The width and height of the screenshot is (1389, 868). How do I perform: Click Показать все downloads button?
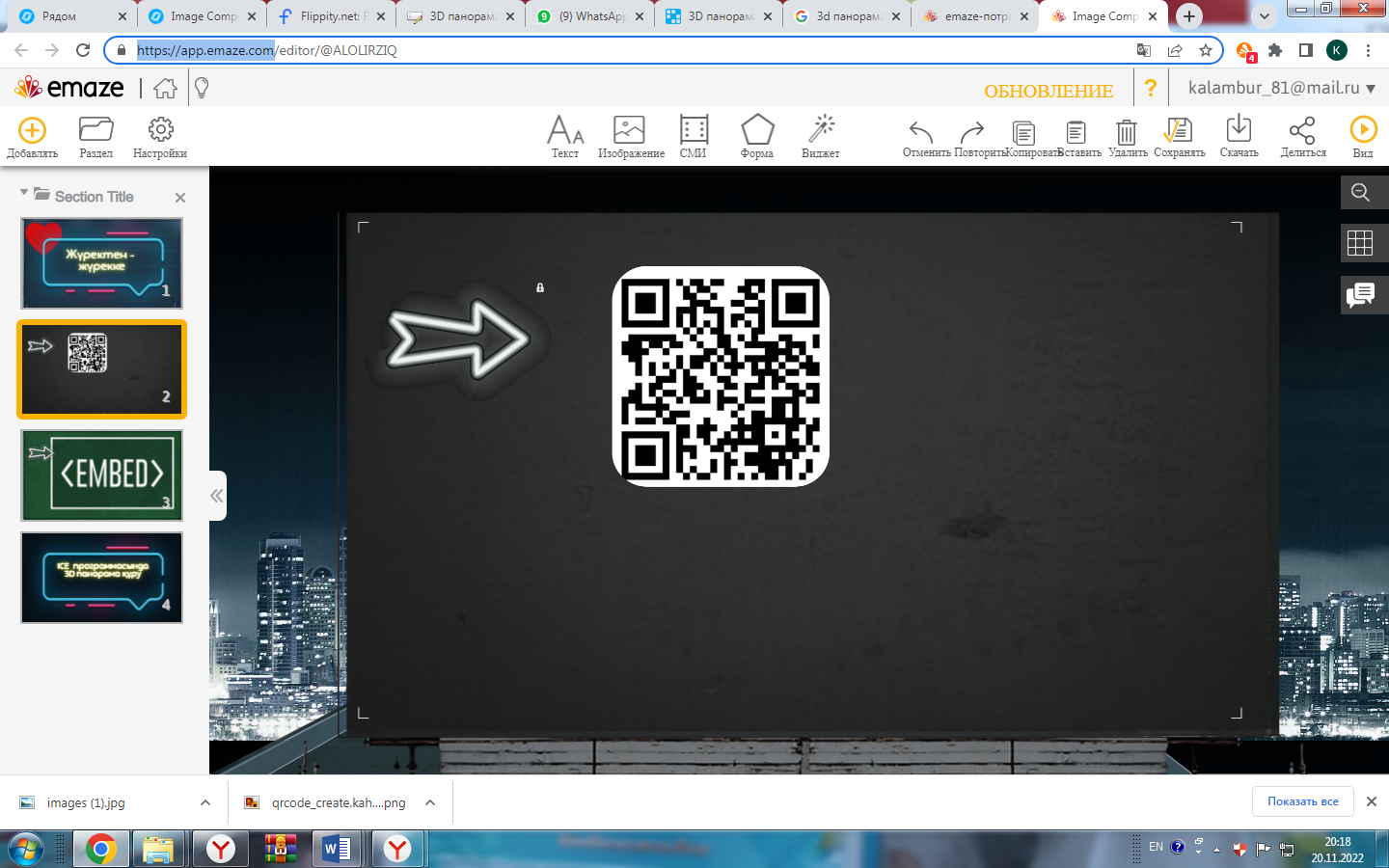point(1303,801)
